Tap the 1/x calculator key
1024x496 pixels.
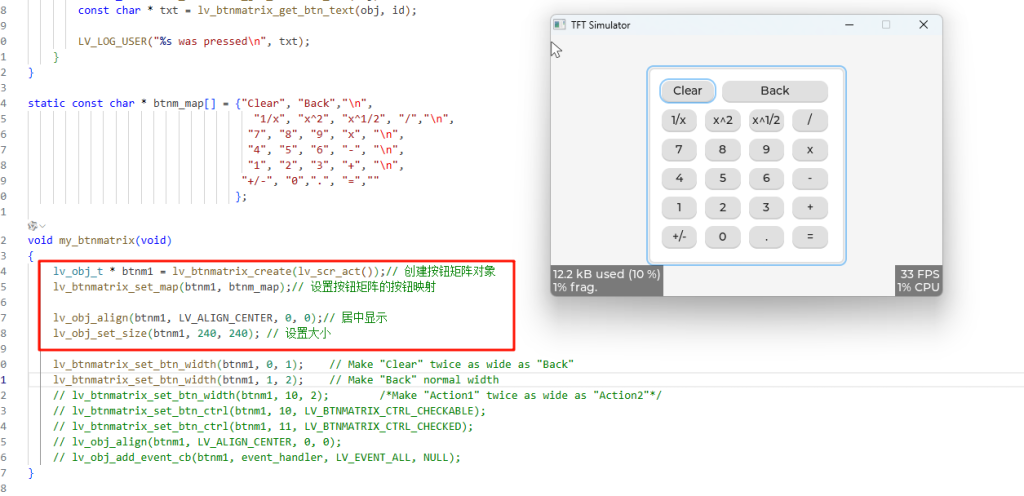[x=679, y=120]
